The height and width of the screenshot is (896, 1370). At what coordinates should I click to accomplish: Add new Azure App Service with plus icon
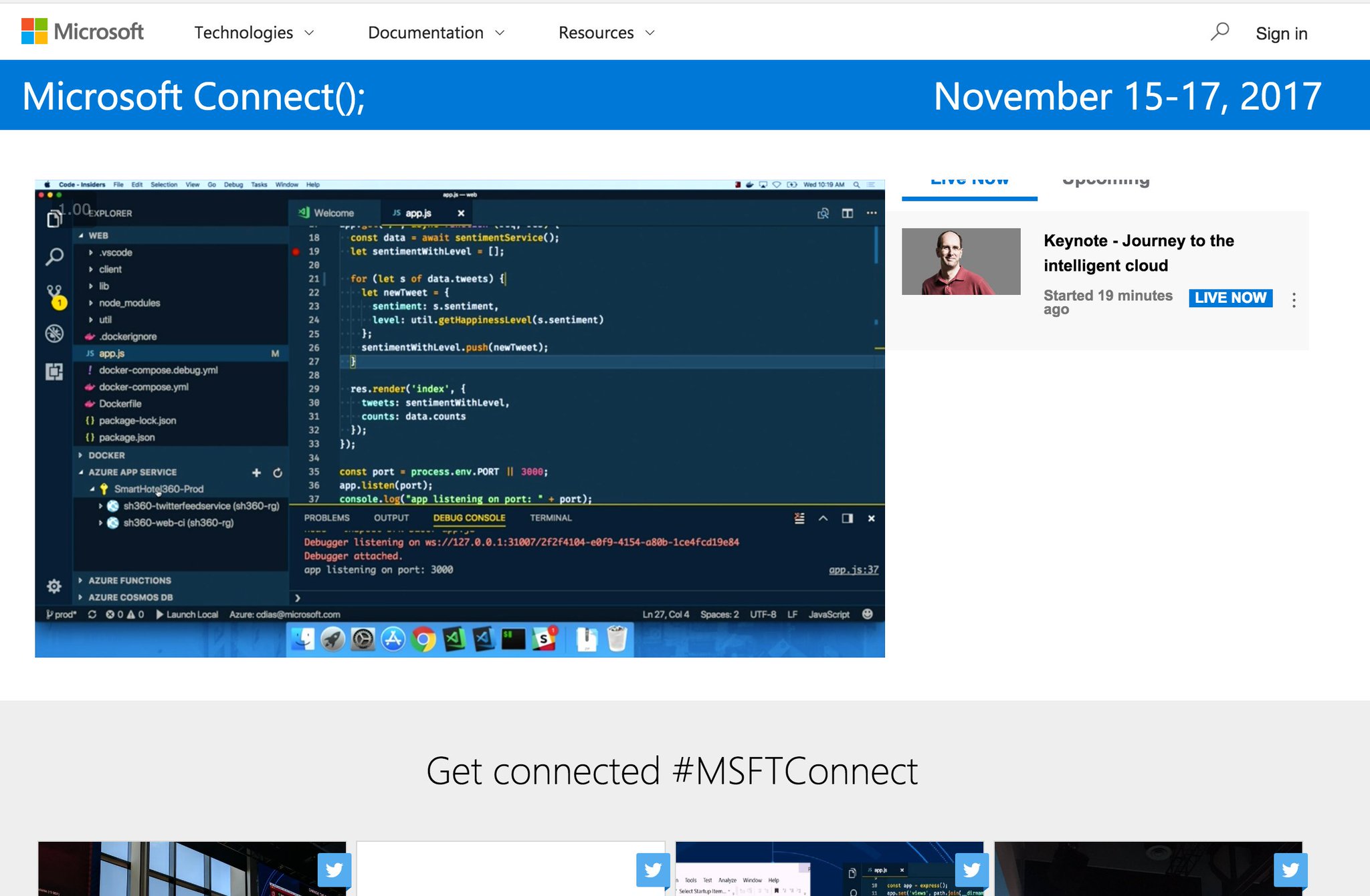click(256, 473)
